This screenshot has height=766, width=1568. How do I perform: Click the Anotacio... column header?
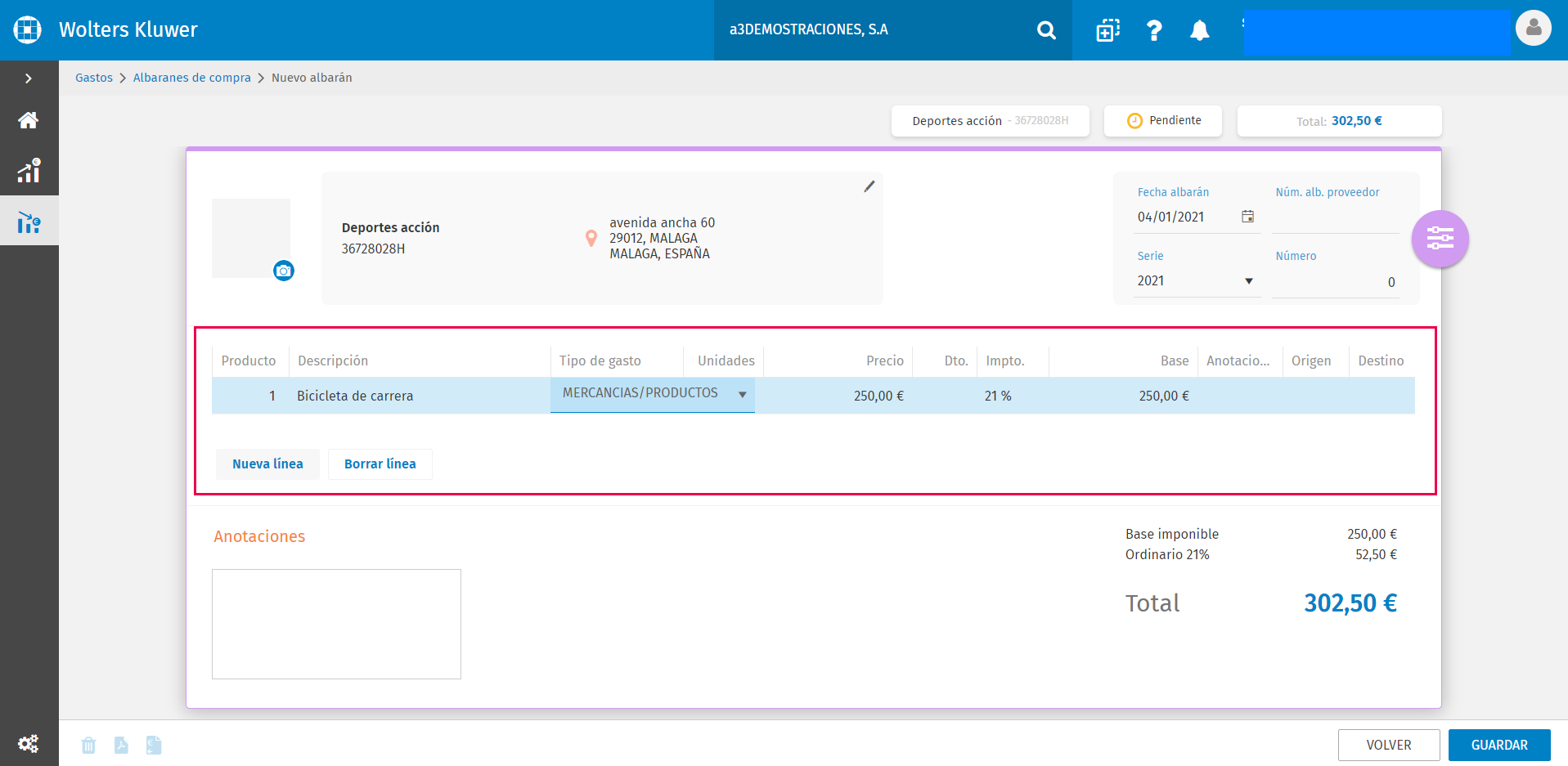coord(1238,361)
